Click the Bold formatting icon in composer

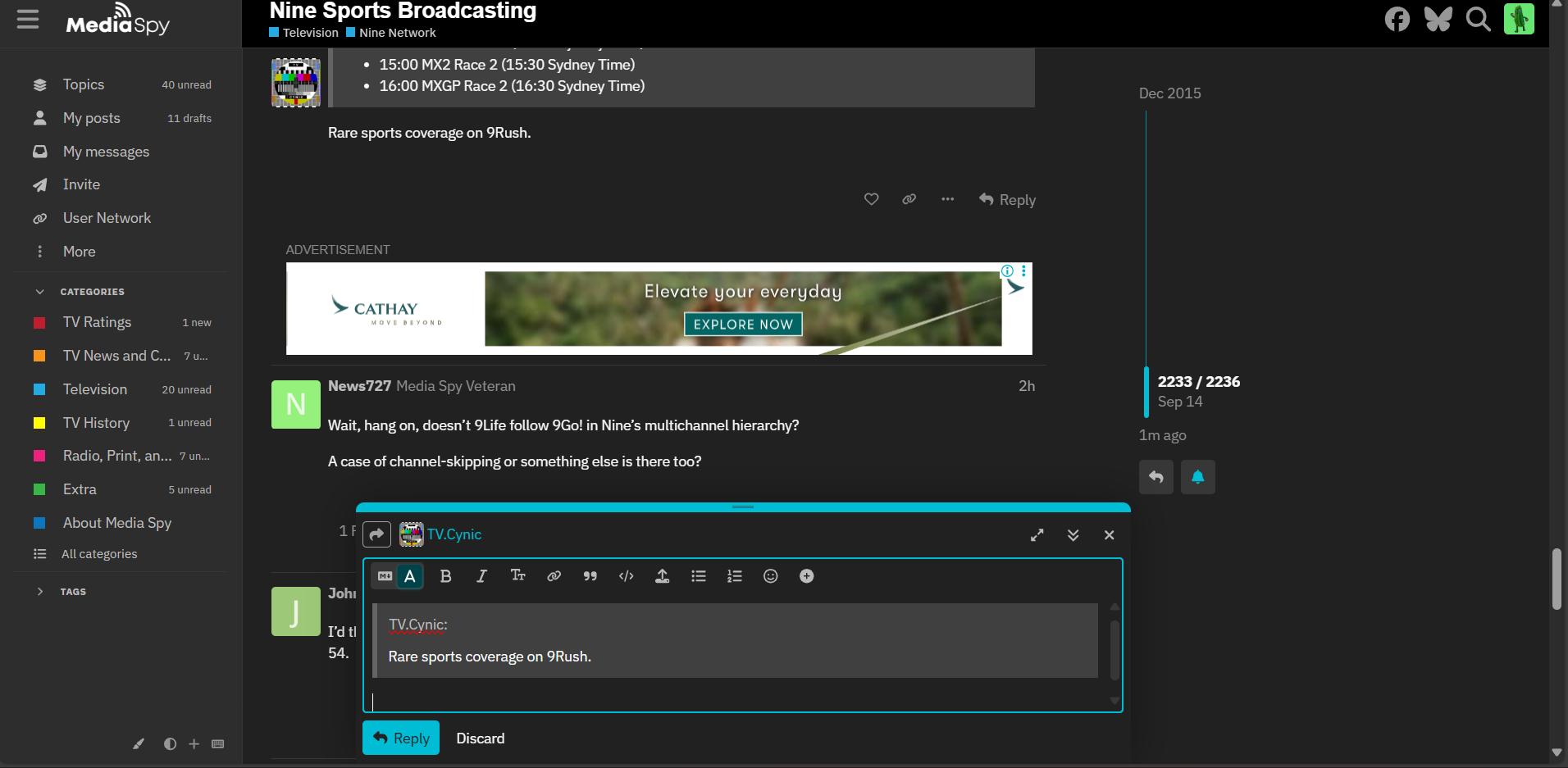445,576
